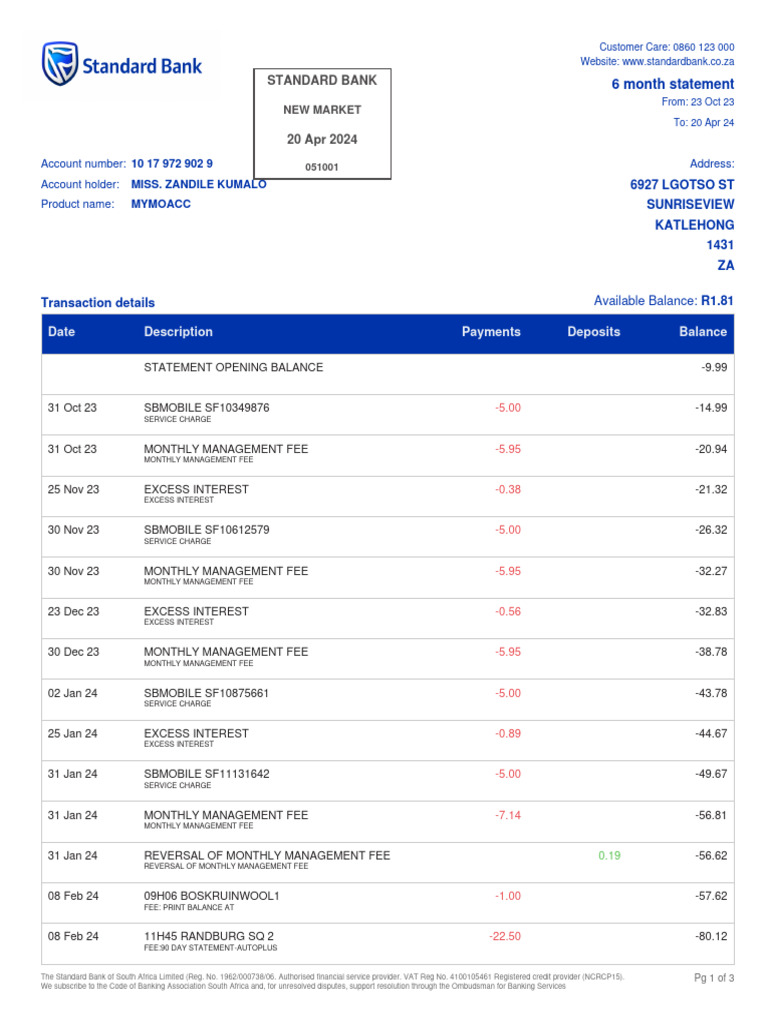768x1024 pixels.
Task: Select the Customer Care phone number text
Action: 703,47
